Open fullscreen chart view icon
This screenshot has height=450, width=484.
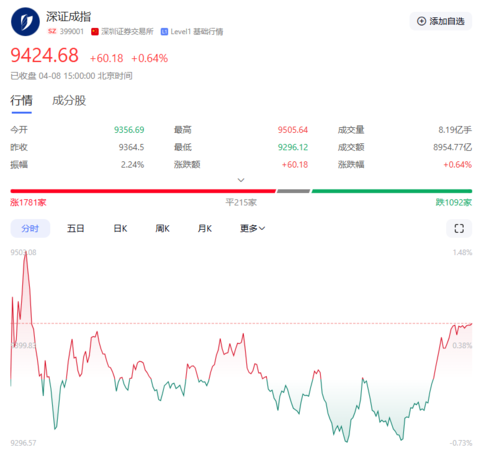point(459,228)
